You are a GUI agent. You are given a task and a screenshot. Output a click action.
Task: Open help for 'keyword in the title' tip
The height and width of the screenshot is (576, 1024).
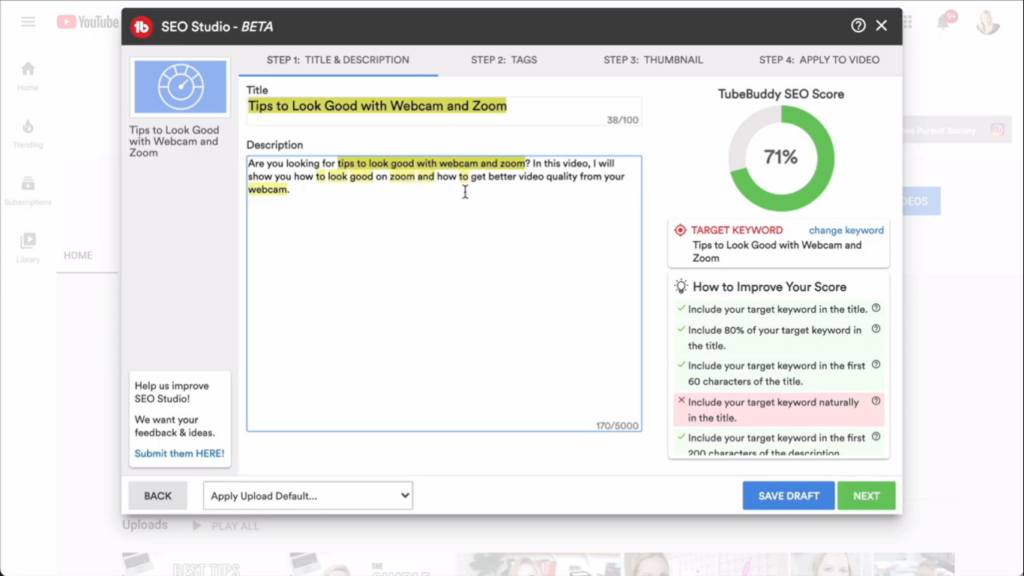[876, 308]
